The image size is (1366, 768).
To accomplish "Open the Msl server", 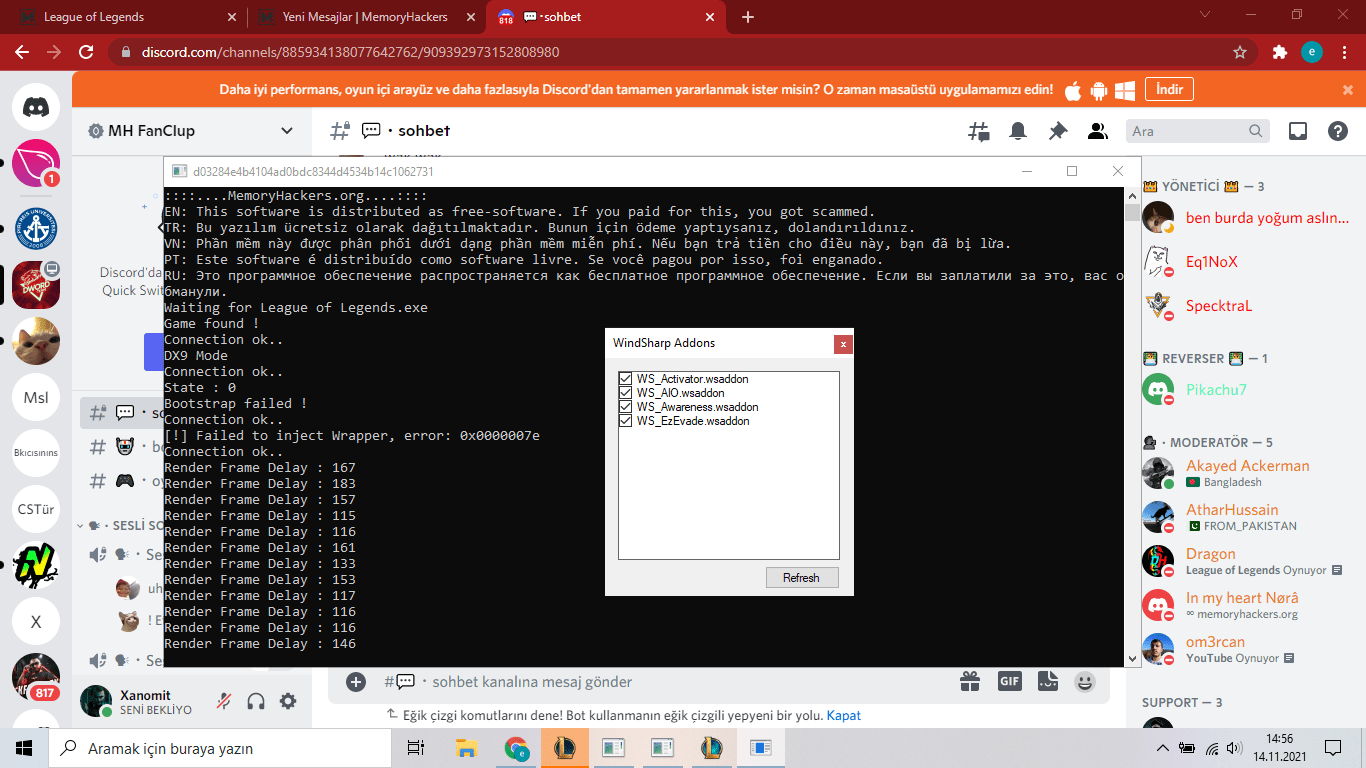I will pyautogui.click(x=36, y=397).
